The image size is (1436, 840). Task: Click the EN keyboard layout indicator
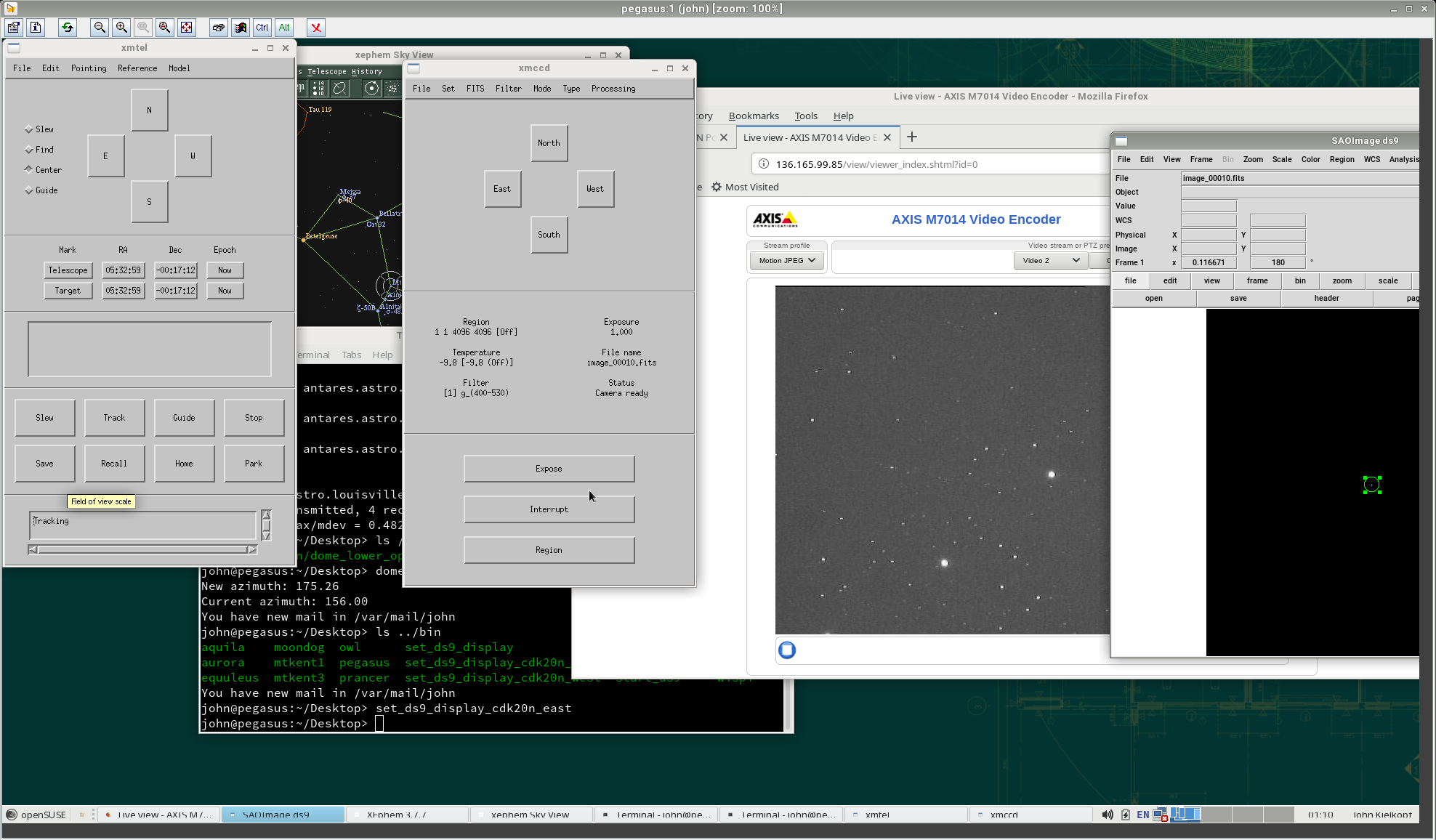[x=1143, y=815]
